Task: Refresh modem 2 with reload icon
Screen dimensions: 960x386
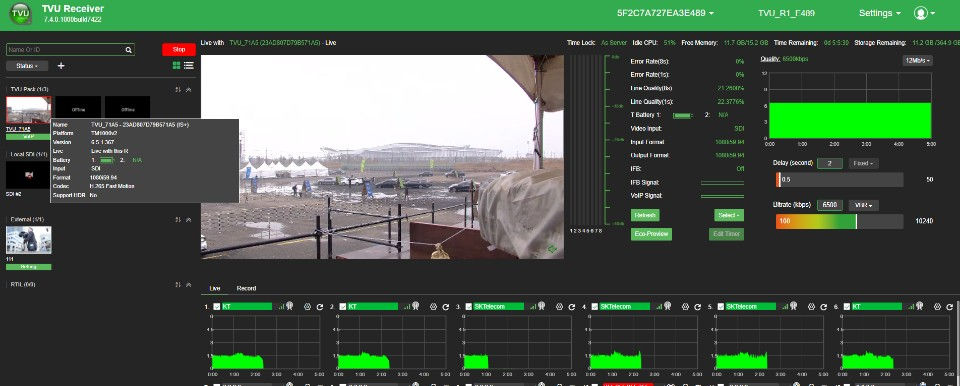Action: [446, 306]
